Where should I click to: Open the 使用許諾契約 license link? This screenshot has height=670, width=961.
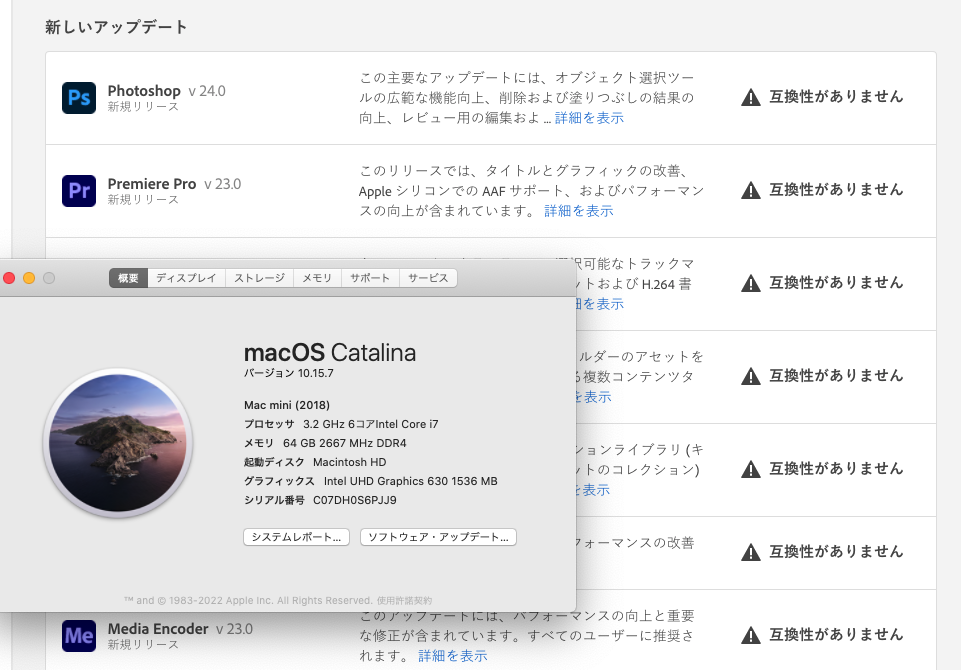pyautogui.click(x=404, y=601)
